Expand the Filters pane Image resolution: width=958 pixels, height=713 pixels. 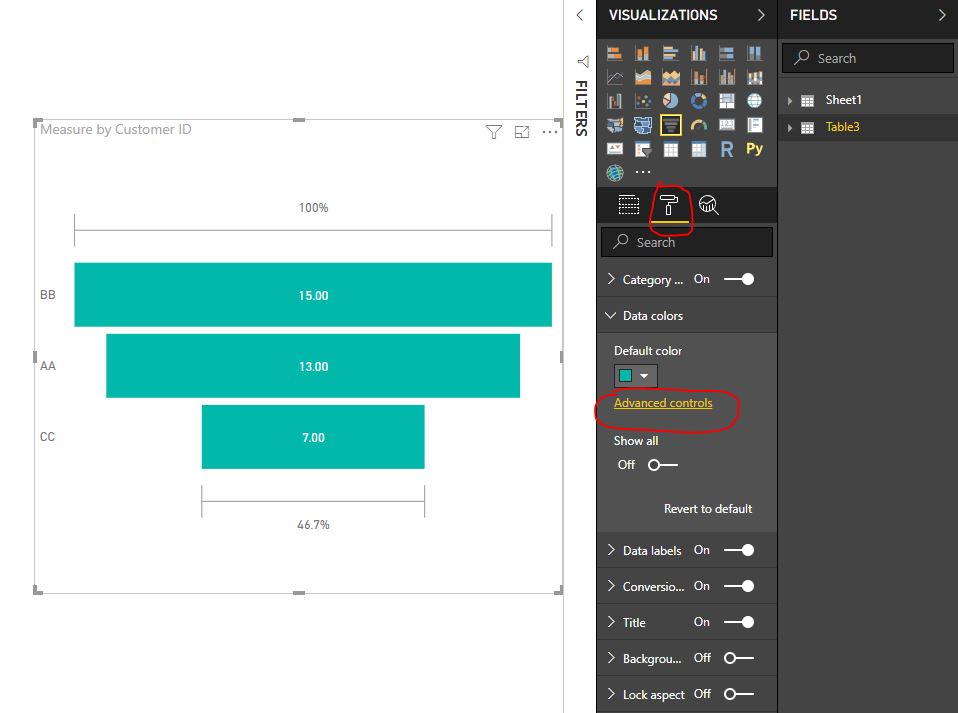(x=580, y=15)
